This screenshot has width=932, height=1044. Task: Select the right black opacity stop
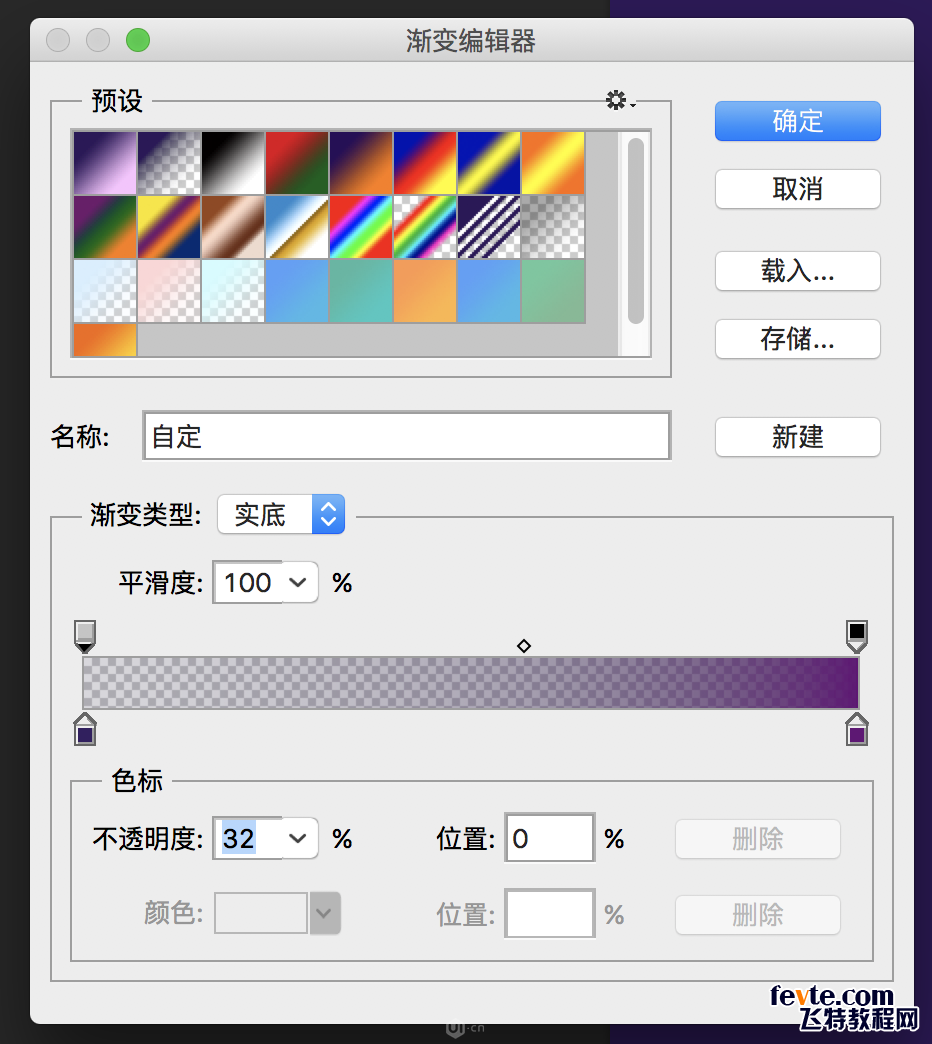tap(857, 637)
